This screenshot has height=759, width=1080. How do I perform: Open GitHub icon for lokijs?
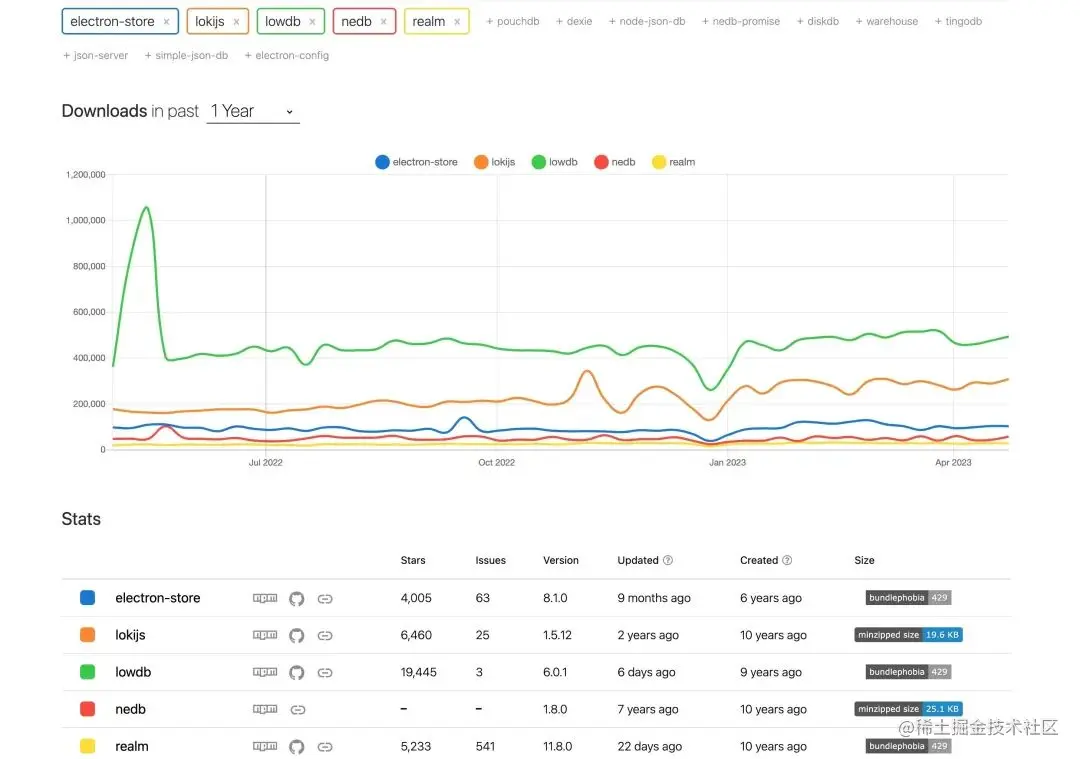pyautogui.click(x=296, y=635)
